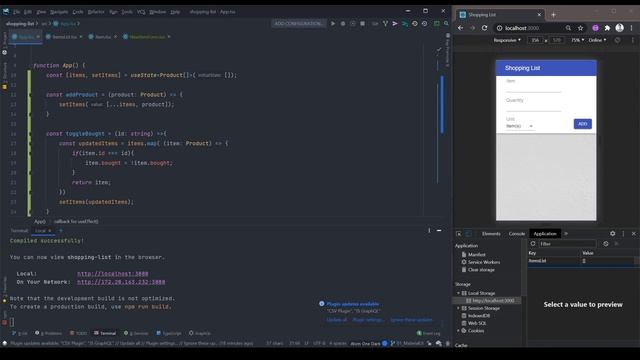Open Terminal panel options three-dot icon
640x360 pixels.
pyautogui.click(x=429, y=231)
